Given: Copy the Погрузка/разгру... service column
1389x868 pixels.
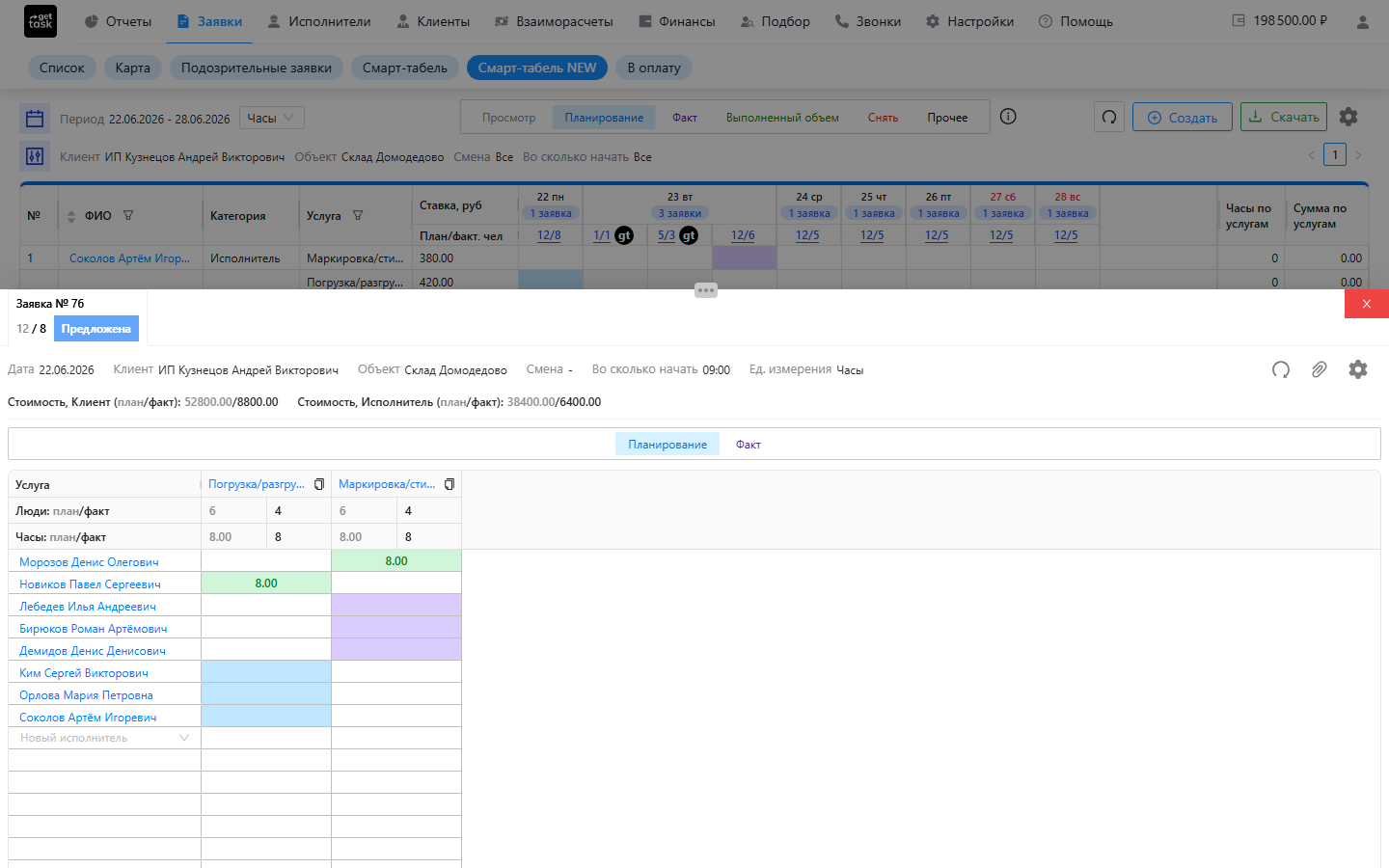Looking at the screenshot, I should point(319,484).
